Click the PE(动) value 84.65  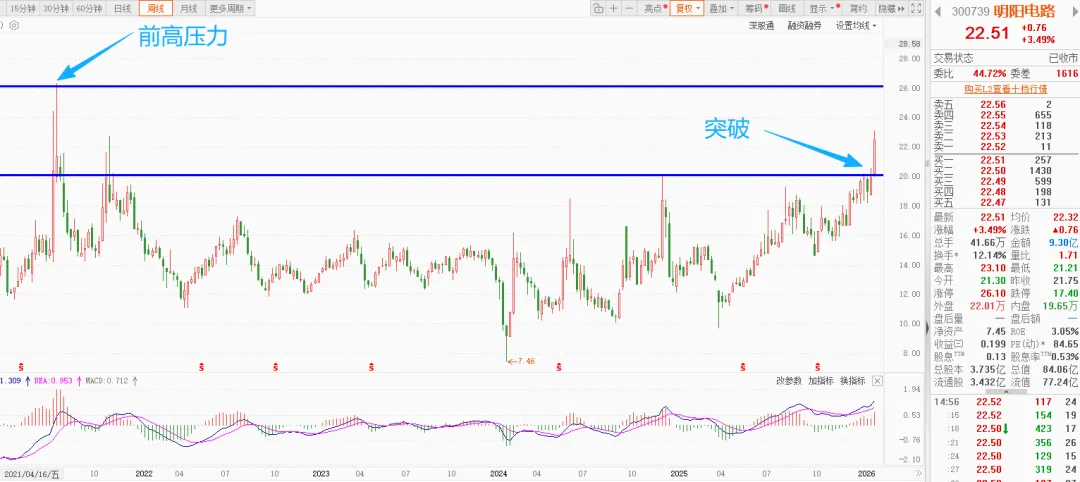[x=1065, y=344]
